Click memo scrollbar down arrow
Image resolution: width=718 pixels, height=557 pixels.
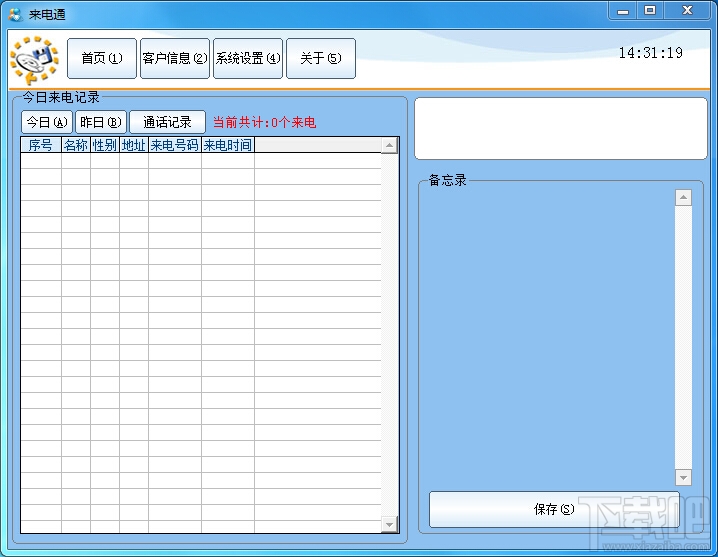tap(683, 478)
